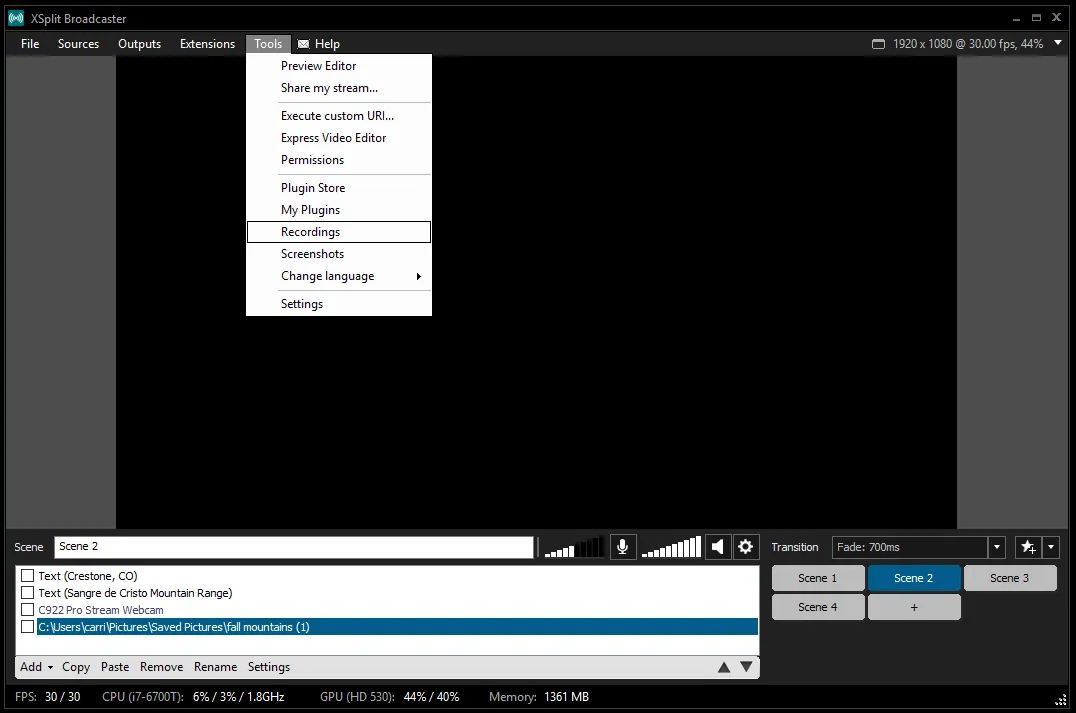Open the Plugin Store
The height and width of the screenshot is (713, 1076).
[339, 188]
